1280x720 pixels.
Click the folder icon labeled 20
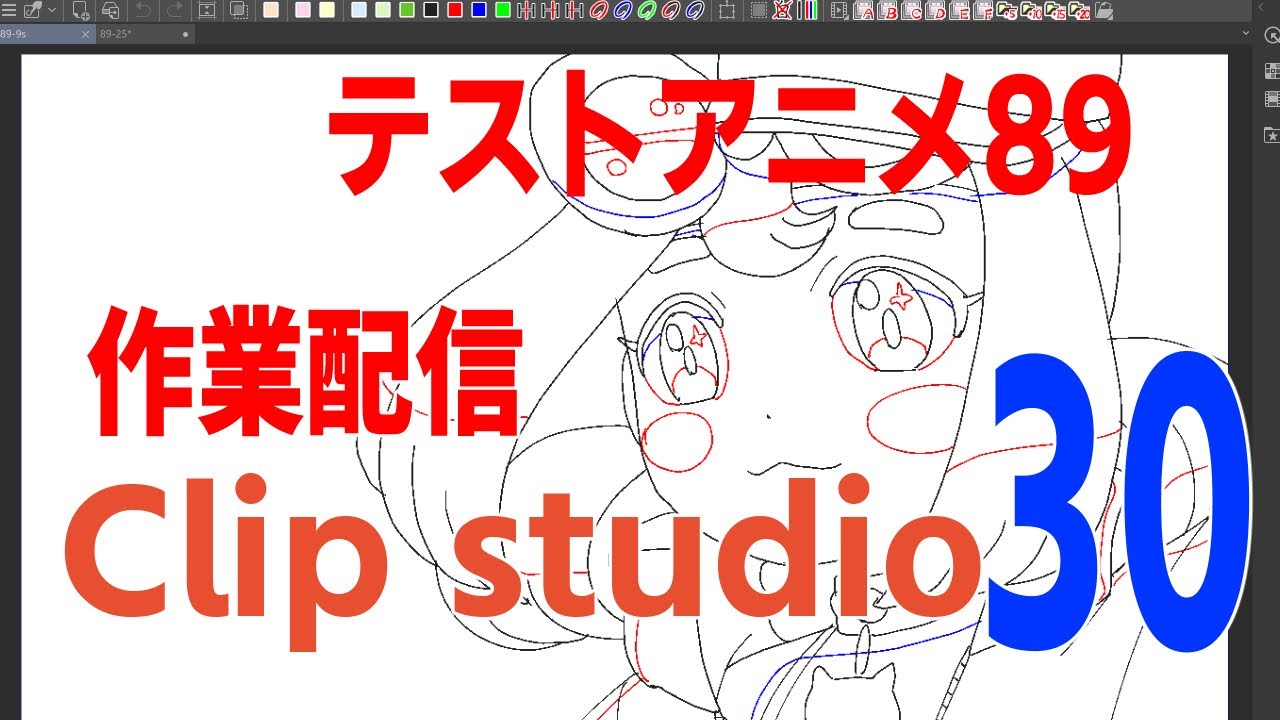[x=1079, y=10]
